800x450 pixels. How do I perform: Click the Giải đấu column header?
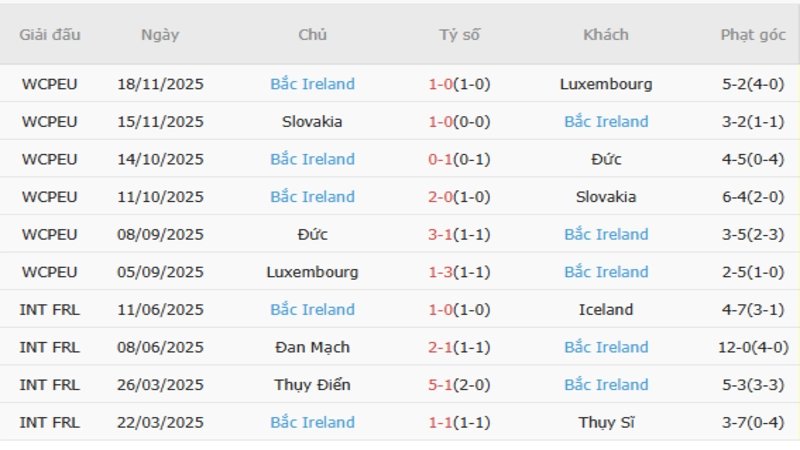tap(49, 34)
